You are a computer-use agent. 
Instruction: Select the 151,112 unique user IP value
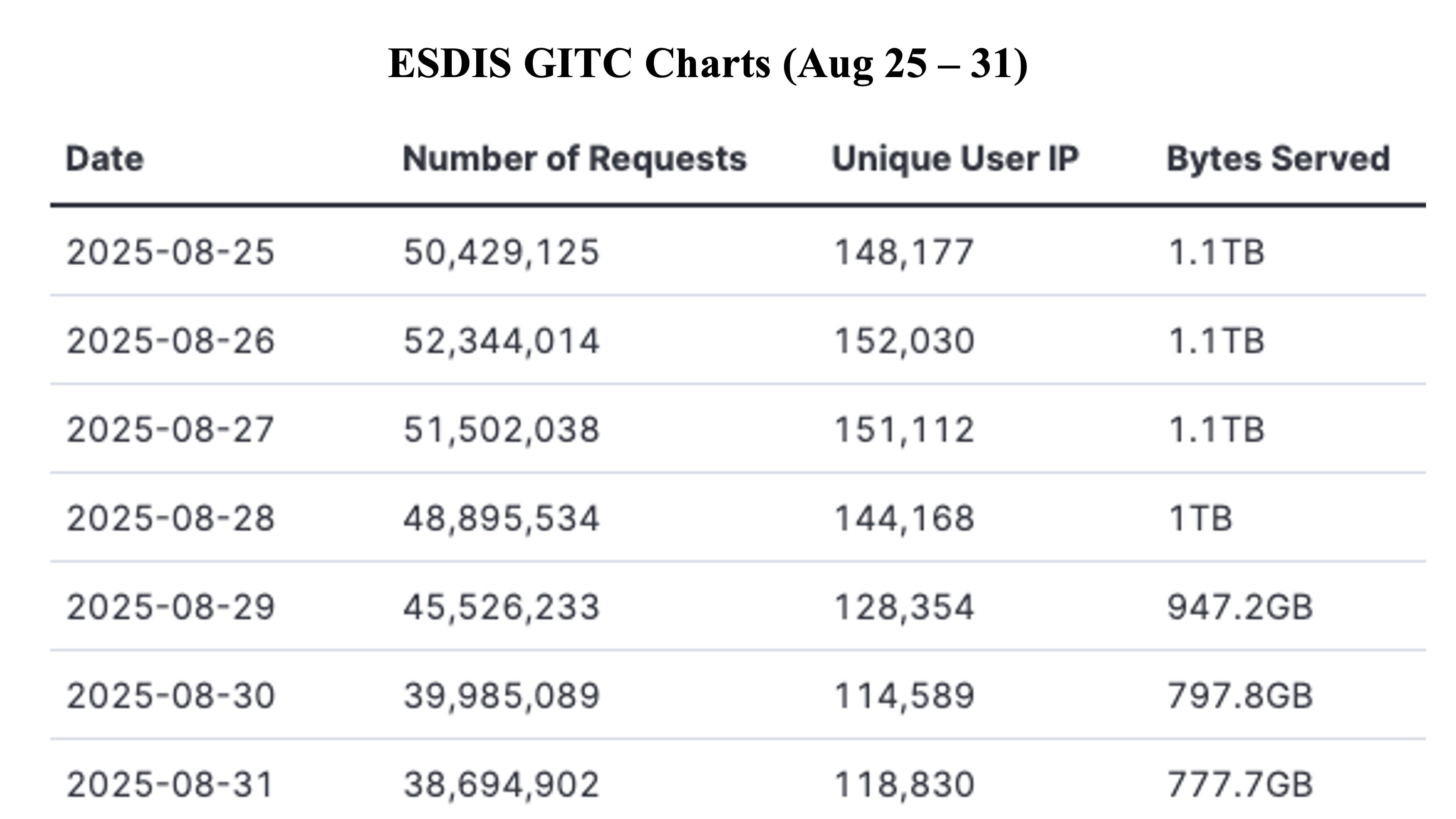click(904, 430)
